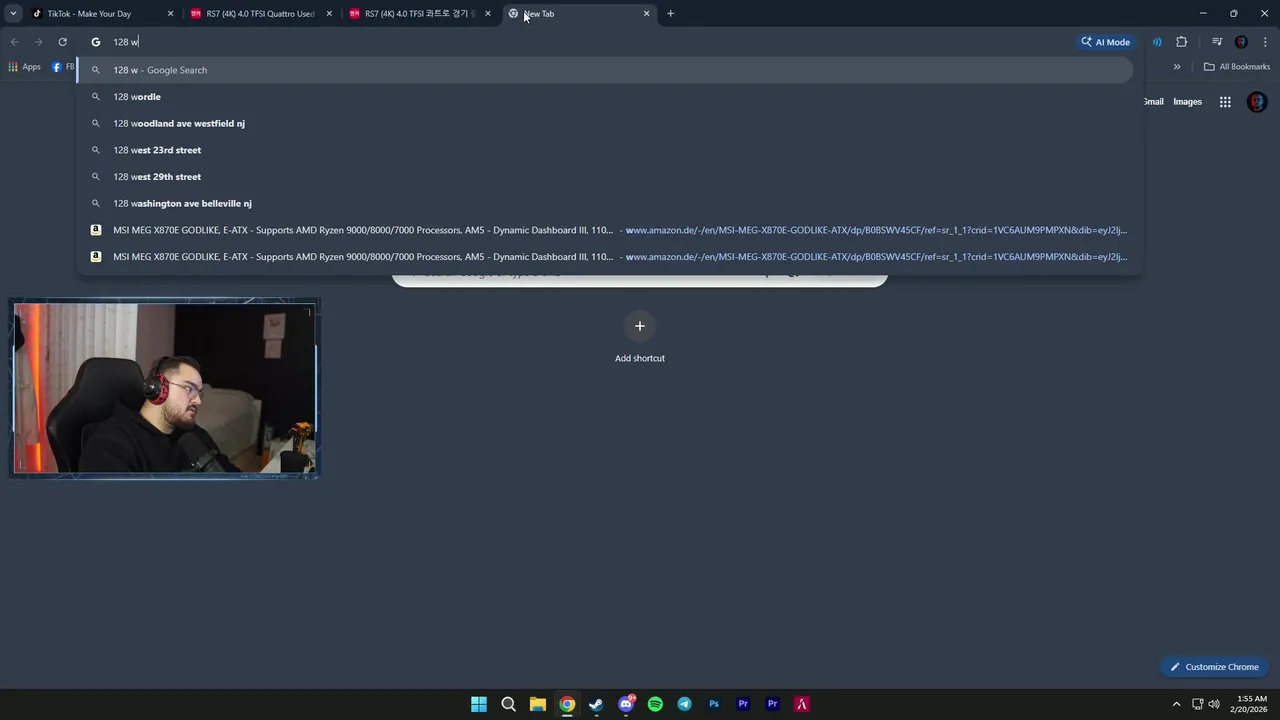
Task: Switch to the RS7 (4K) 4.0 TFSI Quattro Used tab
Action: [260, 14]
